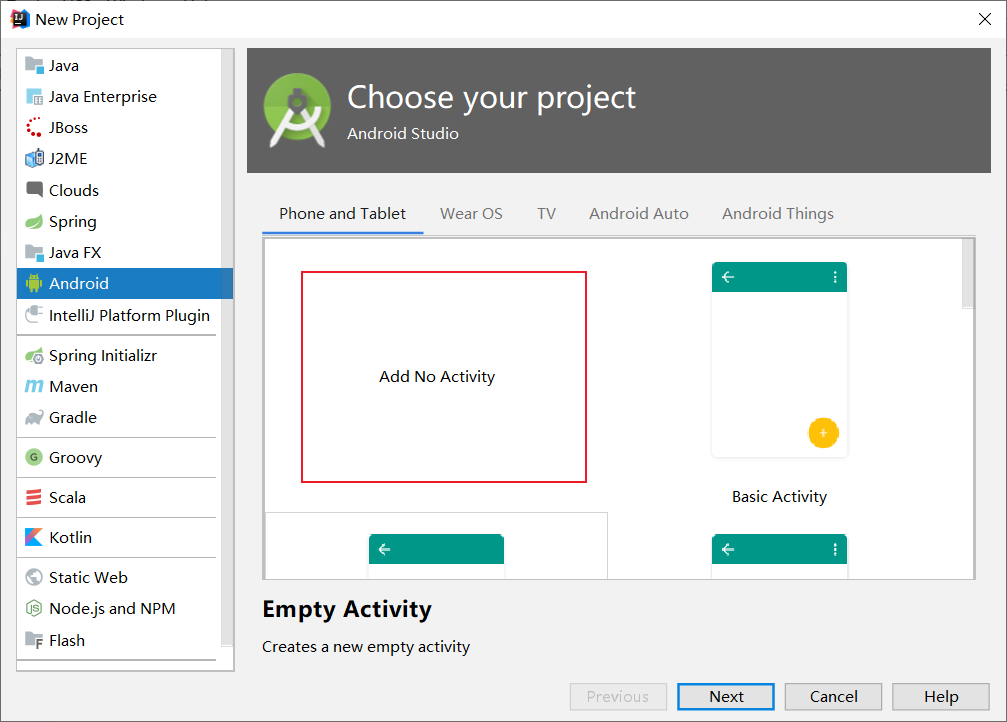Select Java Enterprise text in the list
The image size is (1007, 722).
coord(103,96)
